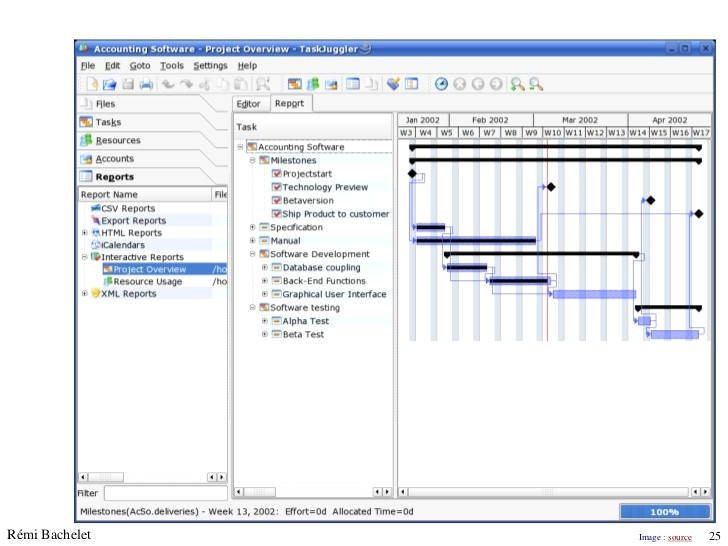The image size is (728, 546).
Task: Toggle the Betaversion milestone checkbox
Action: tap(277, 201)
